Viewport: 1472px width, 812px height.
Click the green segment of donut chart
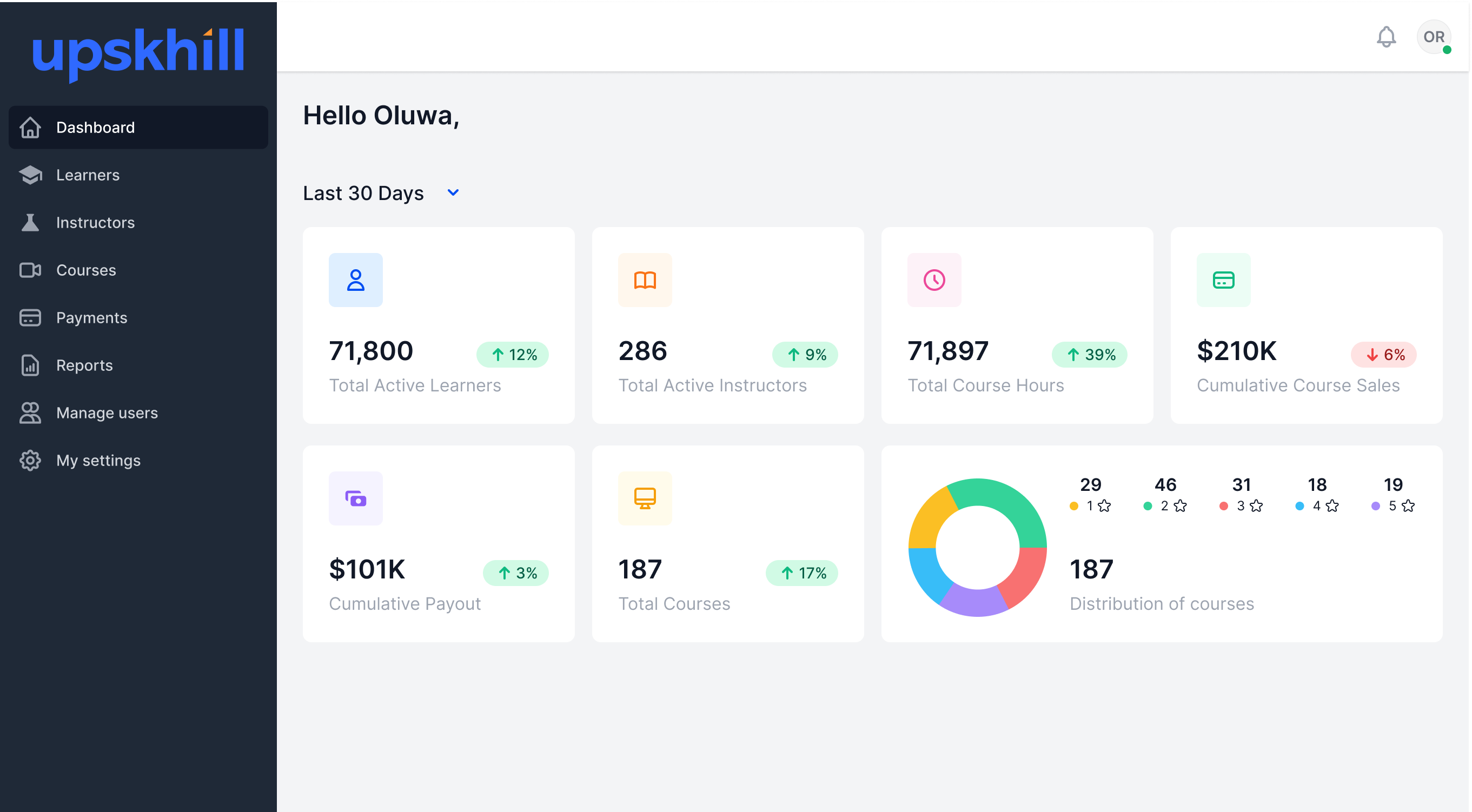(x=1006, y=496)
